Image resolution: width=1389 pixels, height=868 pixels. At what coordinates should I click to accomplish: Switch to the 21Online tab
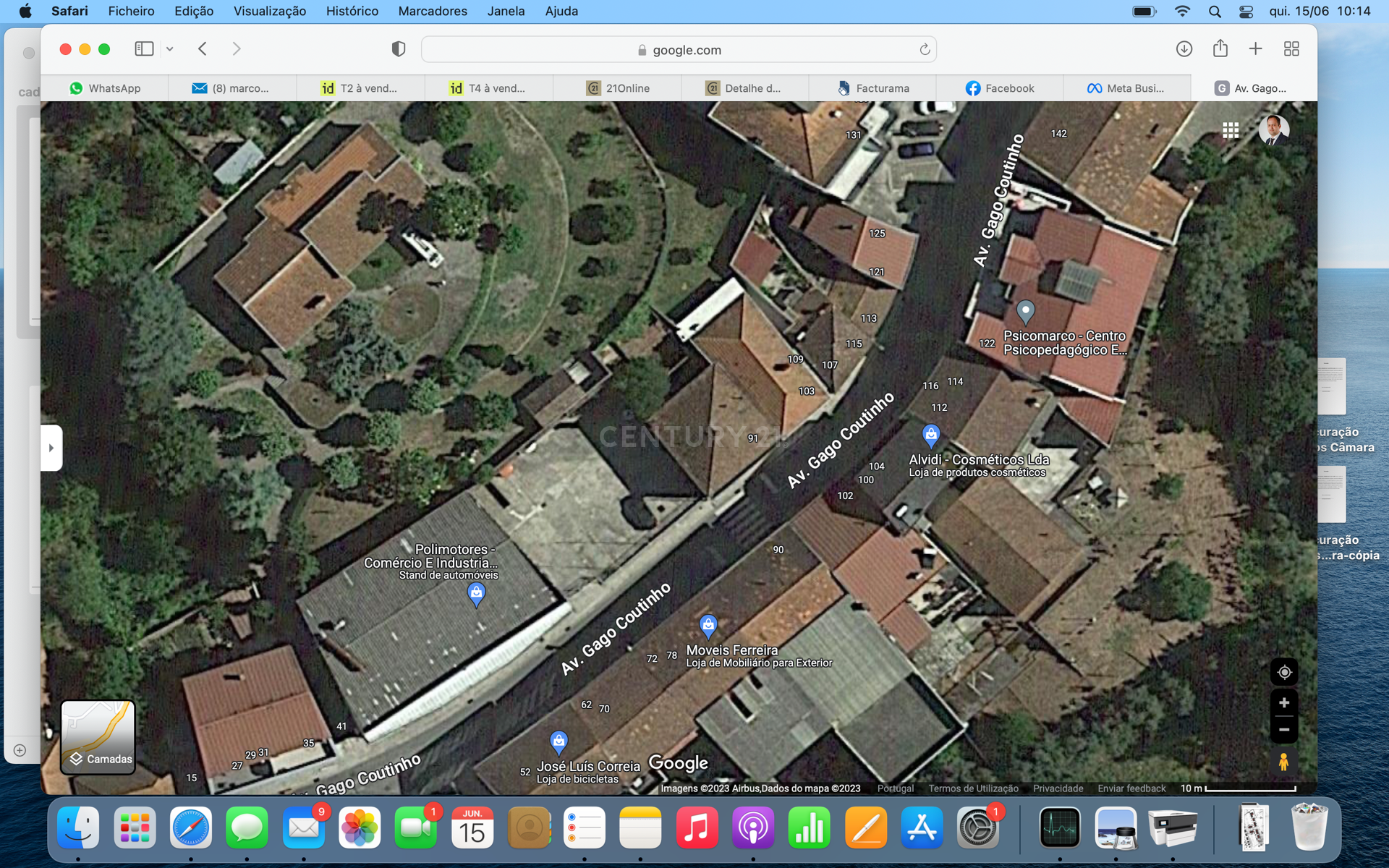point(617,88)
